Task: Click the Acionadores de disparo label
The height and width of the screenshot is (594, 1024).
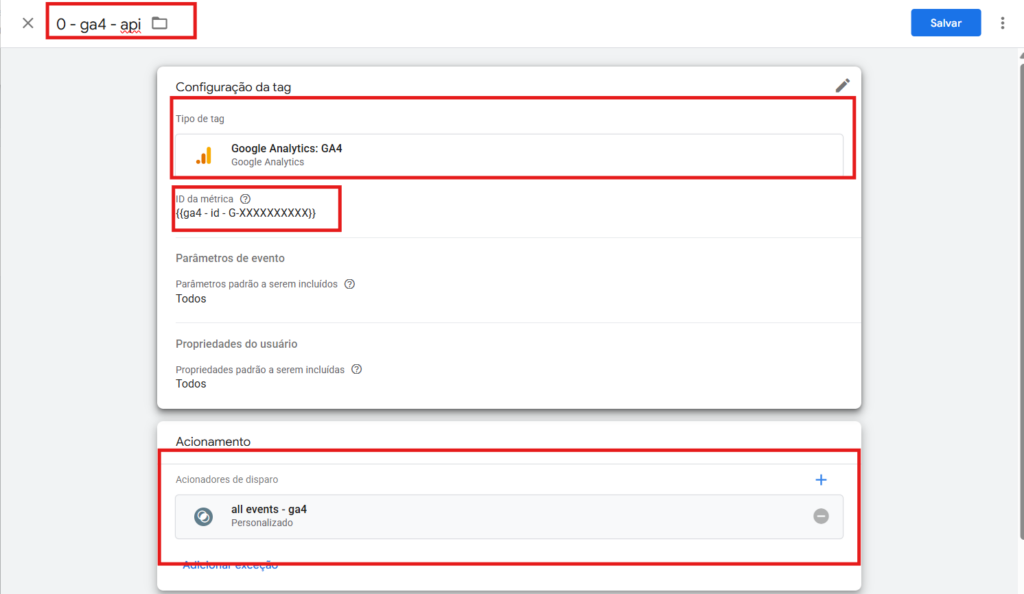Action: click(x=227, y=480)
